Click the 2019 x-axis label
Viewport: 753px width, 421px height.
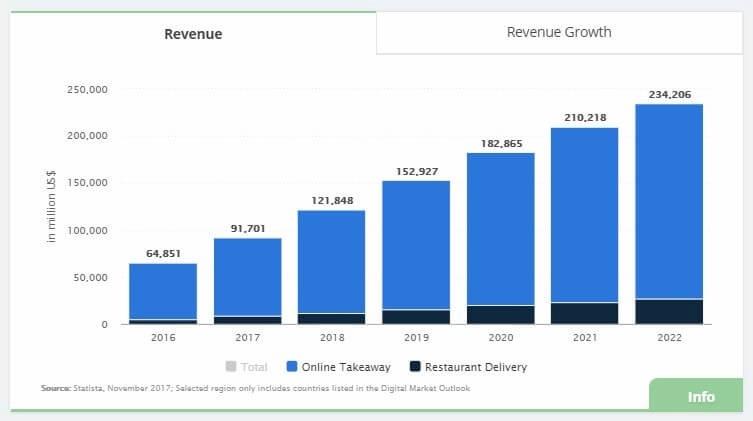tap(416, 337)
